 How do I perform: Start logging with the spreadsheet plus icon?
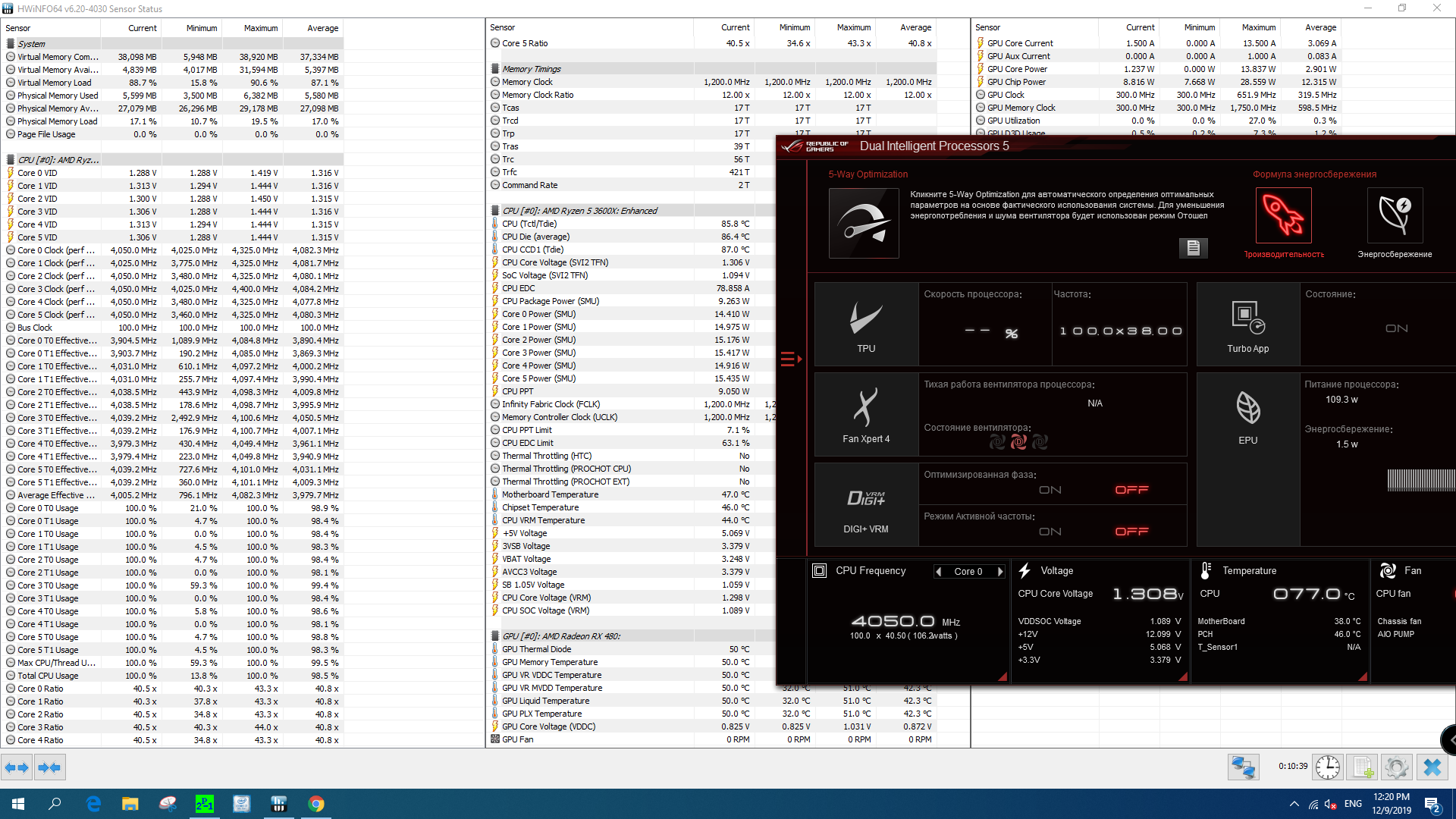[1363, 767]
